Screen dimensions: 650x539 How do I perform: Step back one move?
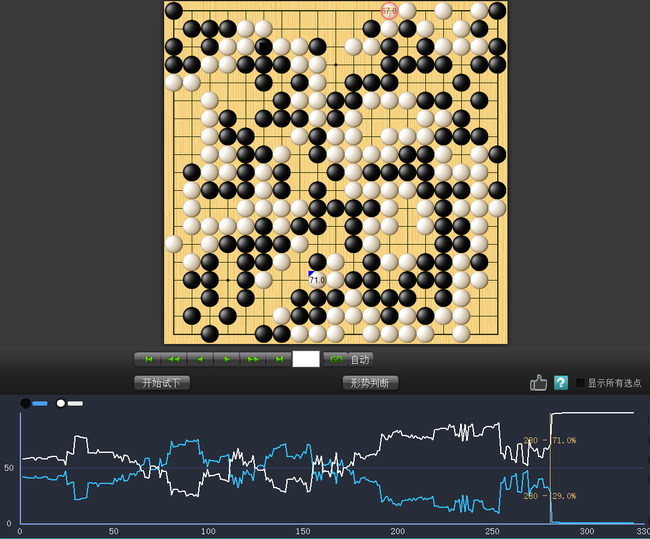(200, 359)
